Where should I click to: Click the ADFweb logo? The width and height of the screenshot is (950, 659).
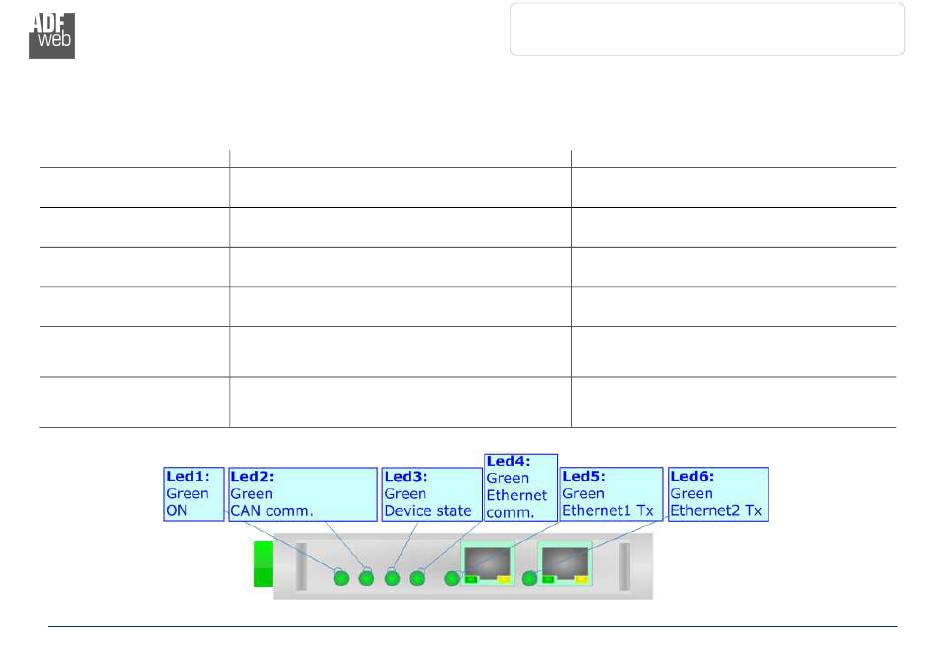pyautogui.click(x=52, y=36)
